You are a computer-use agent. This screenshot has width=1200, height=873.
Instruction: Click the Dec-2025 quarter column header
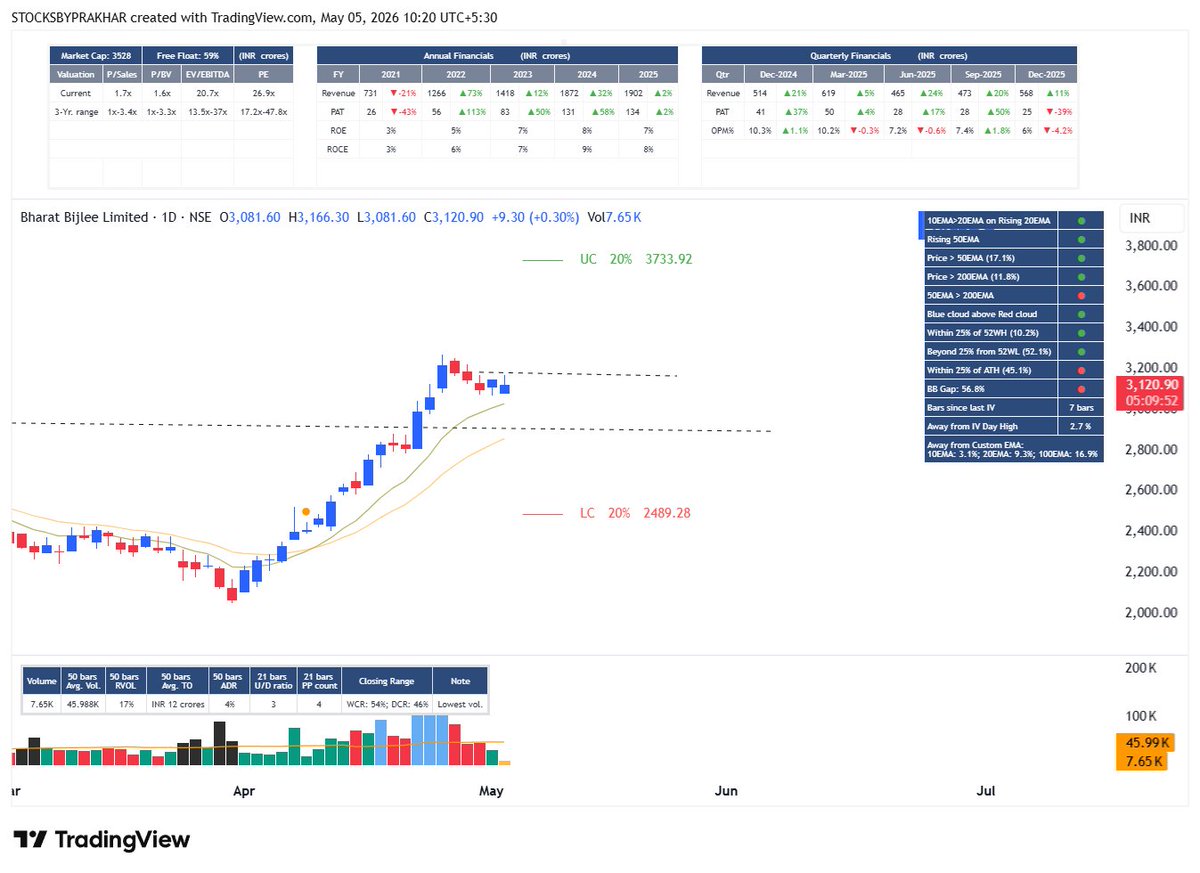(1047, 74)
